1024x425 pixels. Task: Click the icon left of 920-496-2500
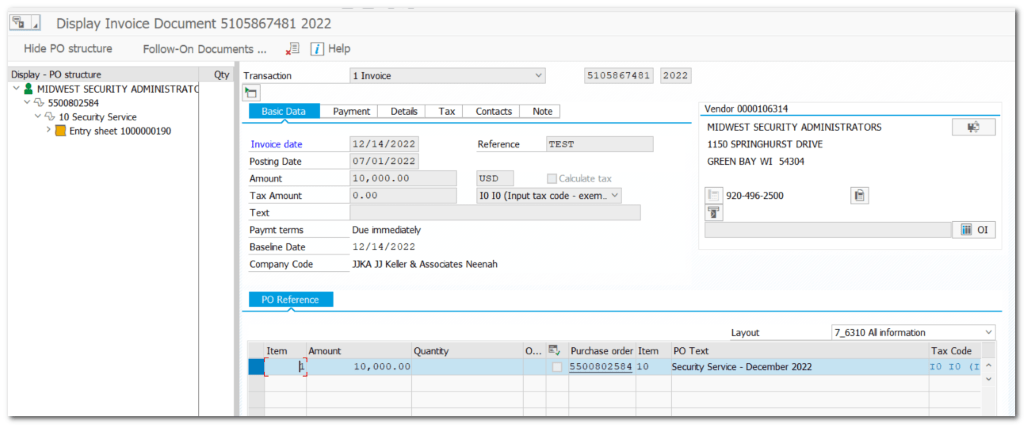[714, 195]
